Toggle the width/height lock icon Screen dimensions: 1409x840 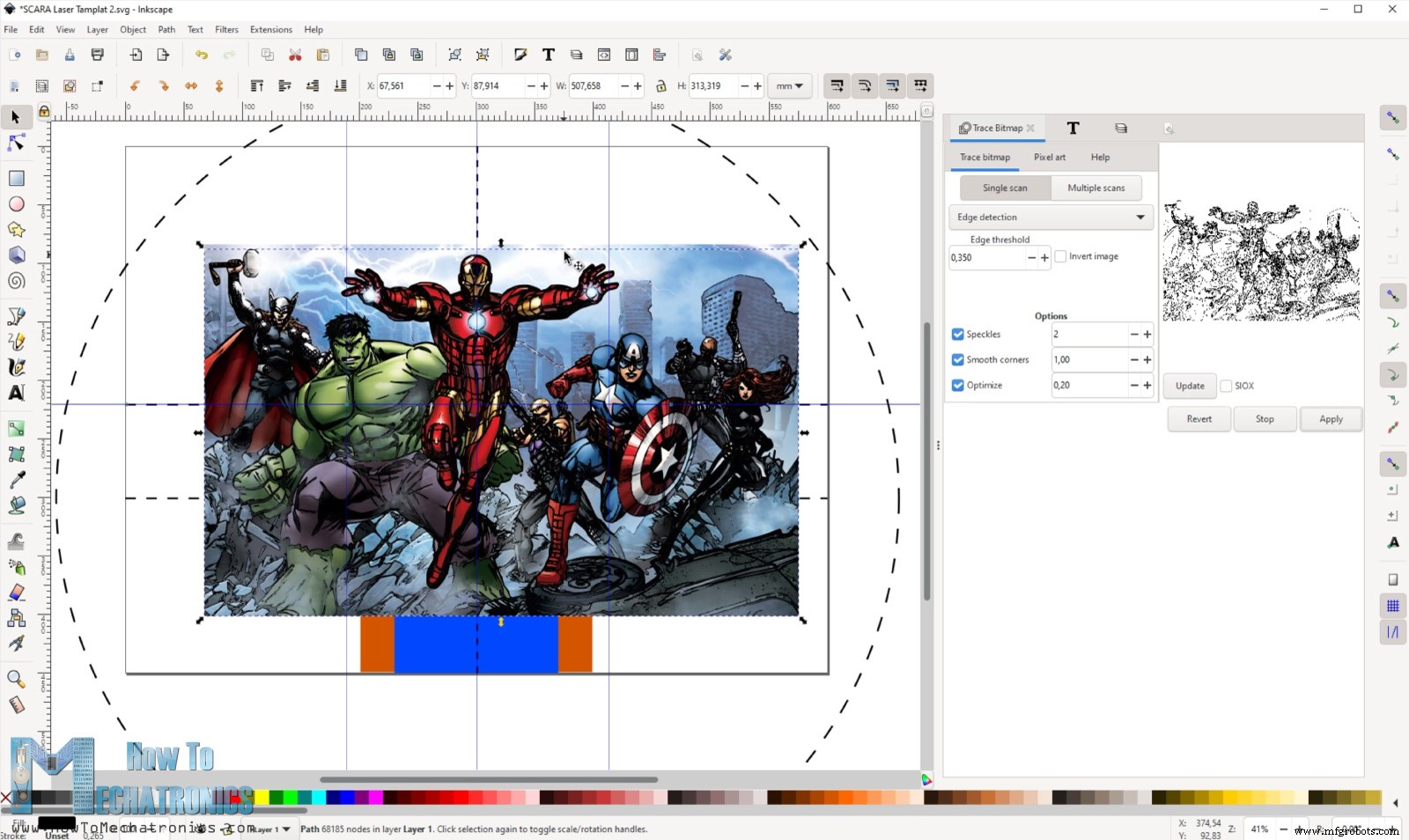660,86
